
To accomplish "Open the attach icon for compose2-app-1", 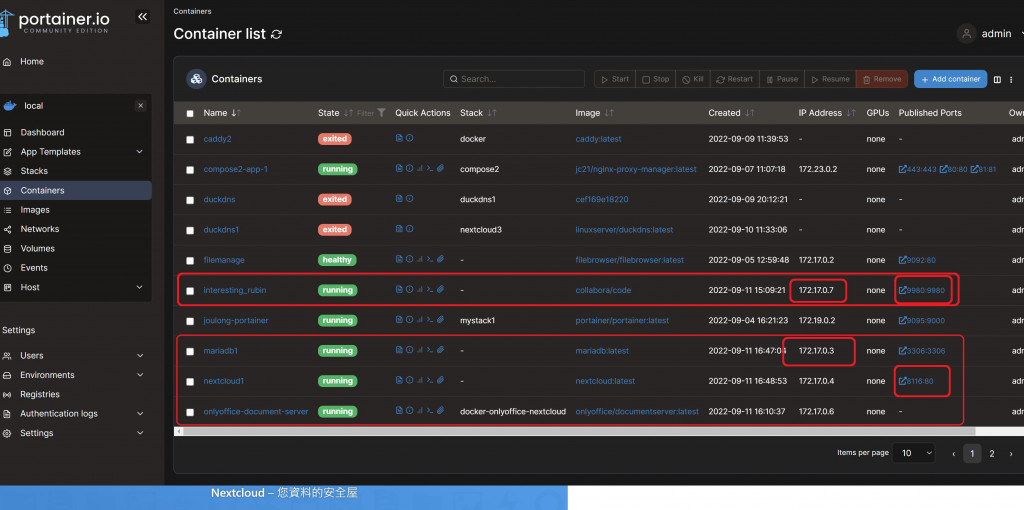I will pos(440,168).
